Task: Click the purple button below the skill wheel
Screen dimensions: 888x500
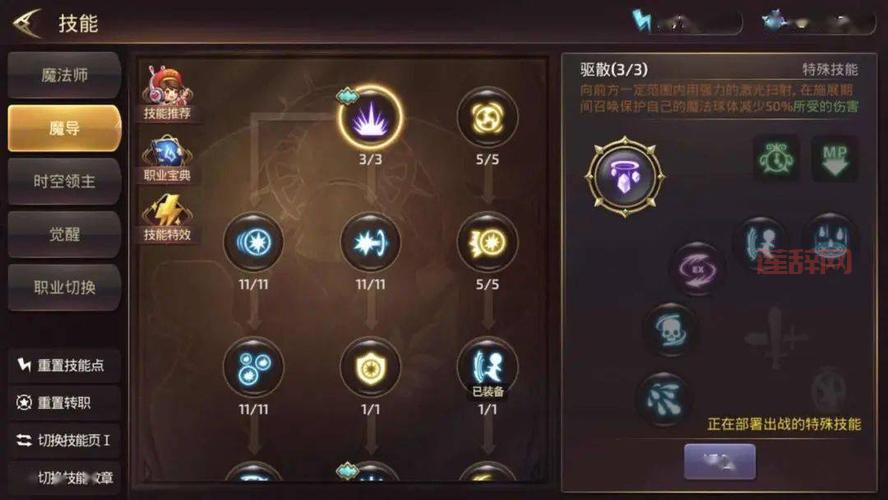Action: (x=720, y=461)
